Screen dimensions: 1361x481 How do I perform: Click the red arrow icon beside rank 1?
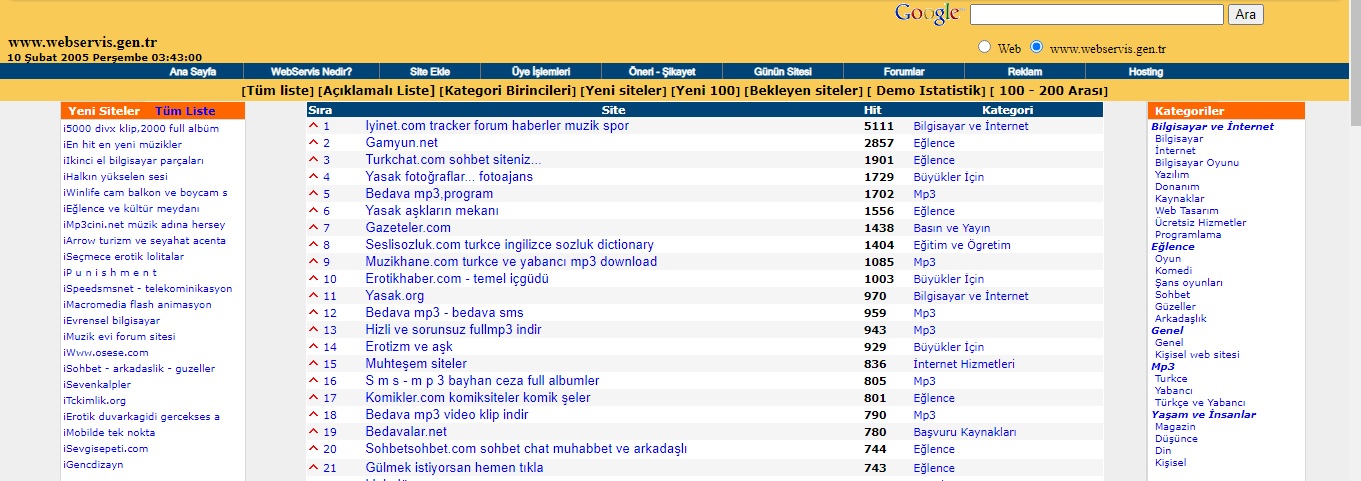(x=314, y=126)
